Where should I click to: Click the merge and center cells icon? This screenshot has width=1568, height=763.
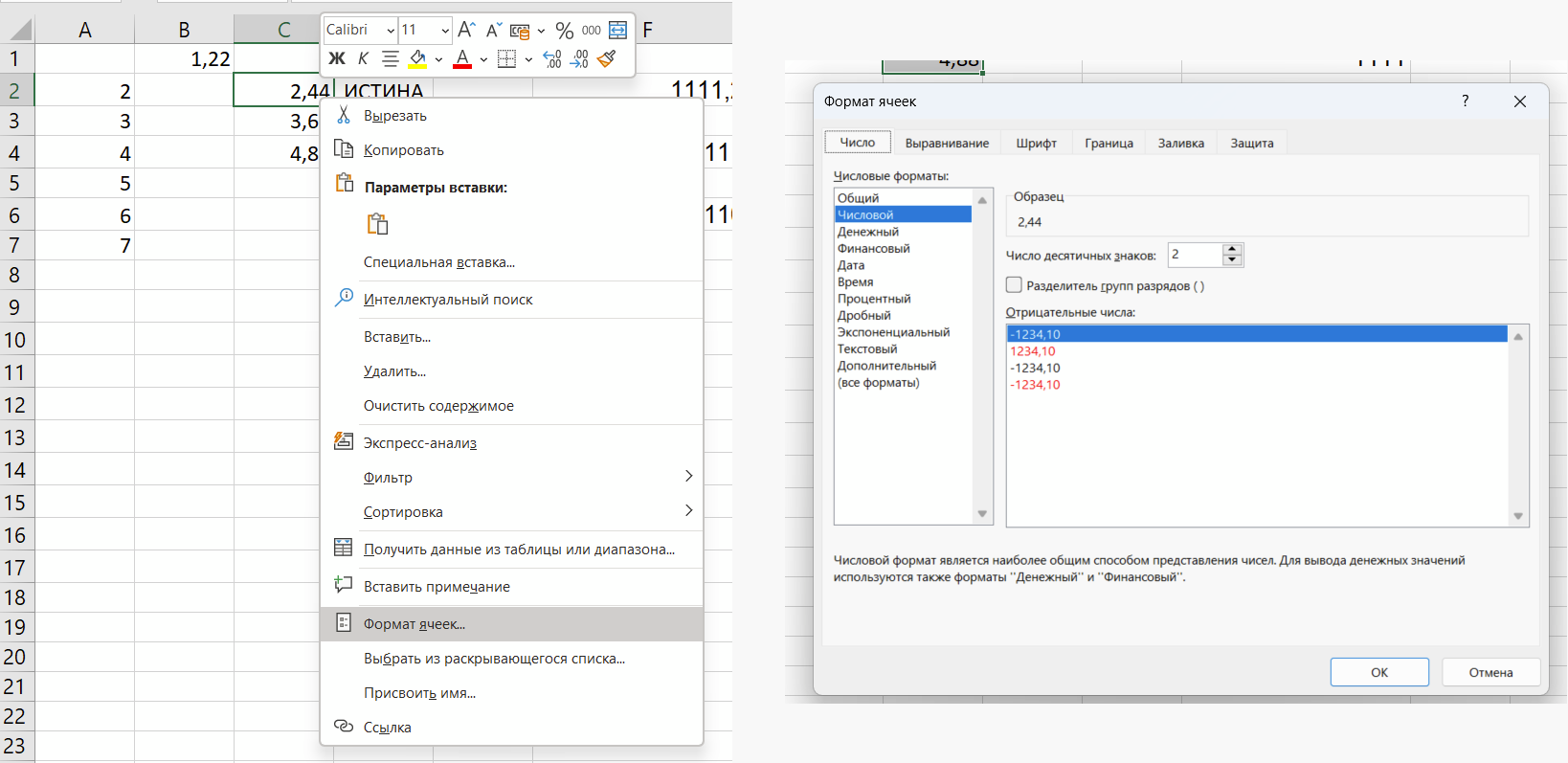(618, 30)
